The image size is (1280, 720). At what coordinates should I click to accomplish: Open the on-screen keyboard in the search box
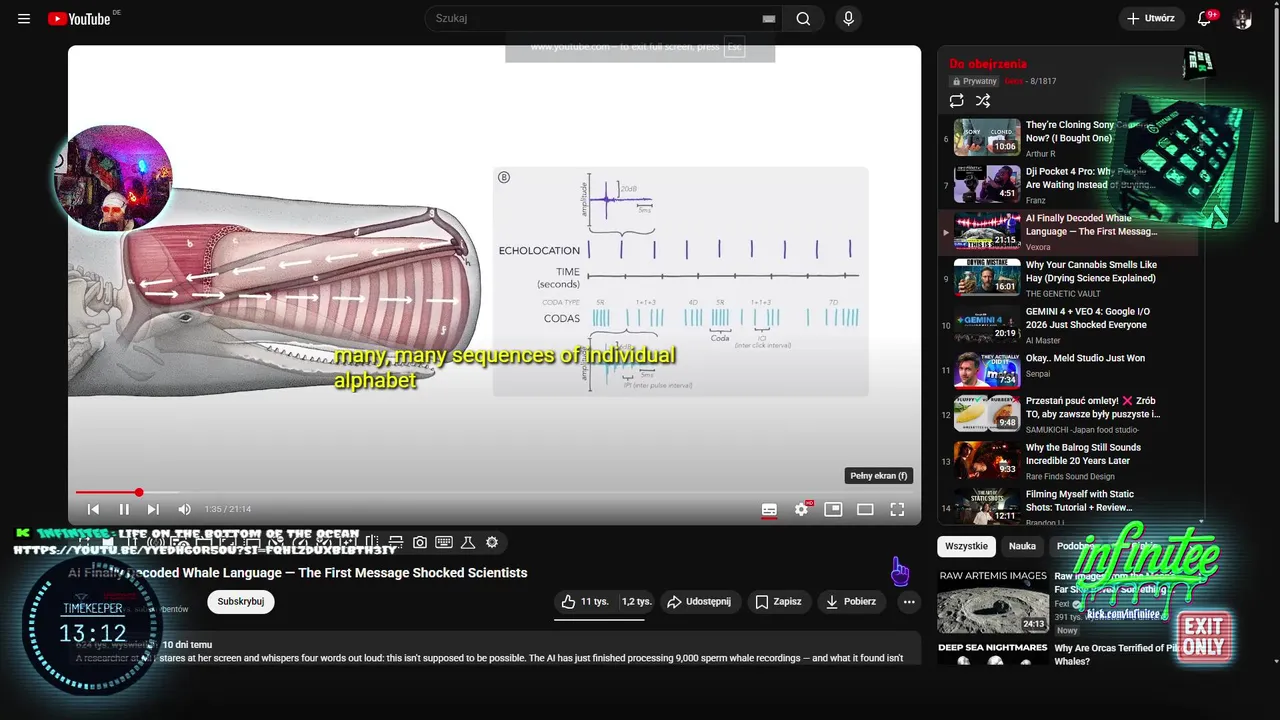coord(769,19)
